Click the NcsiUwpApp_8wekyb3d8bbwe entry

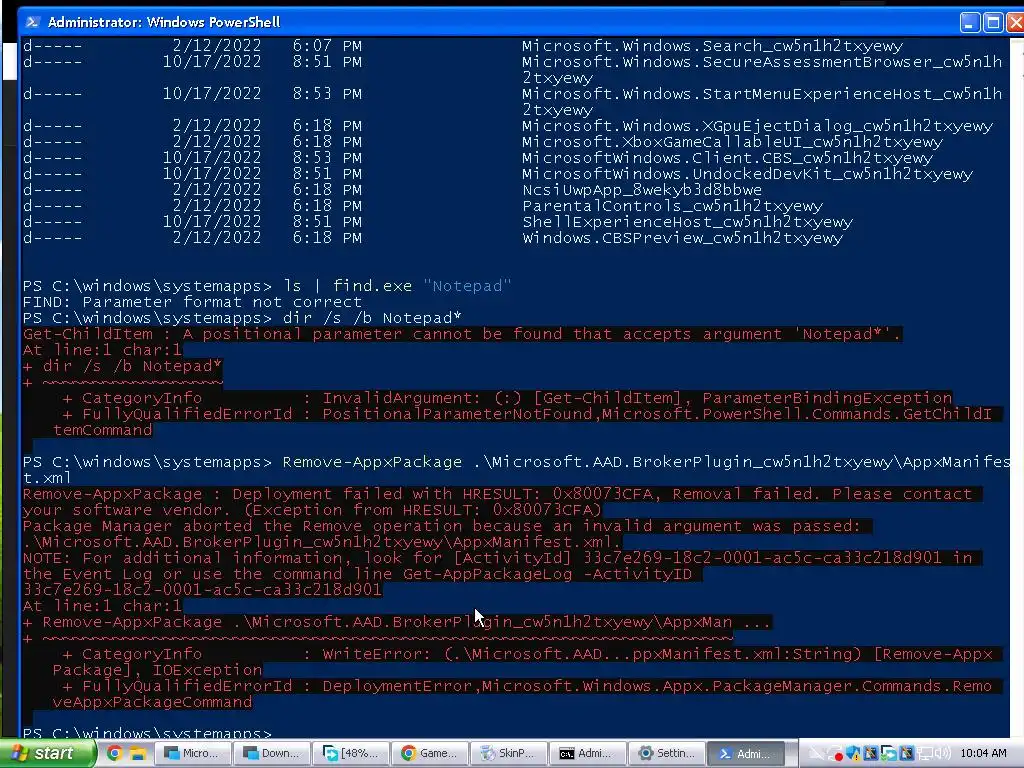pyautogui.click(x=642, y=190)
